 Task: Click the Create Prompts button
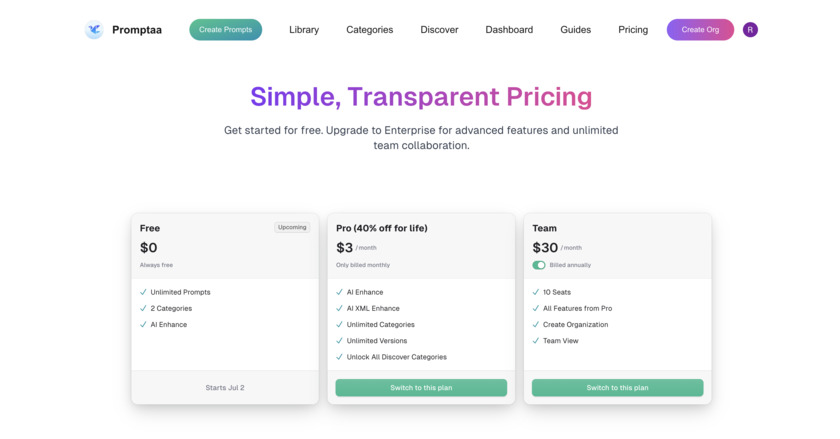pyautogui.click(x=225, y=30)
